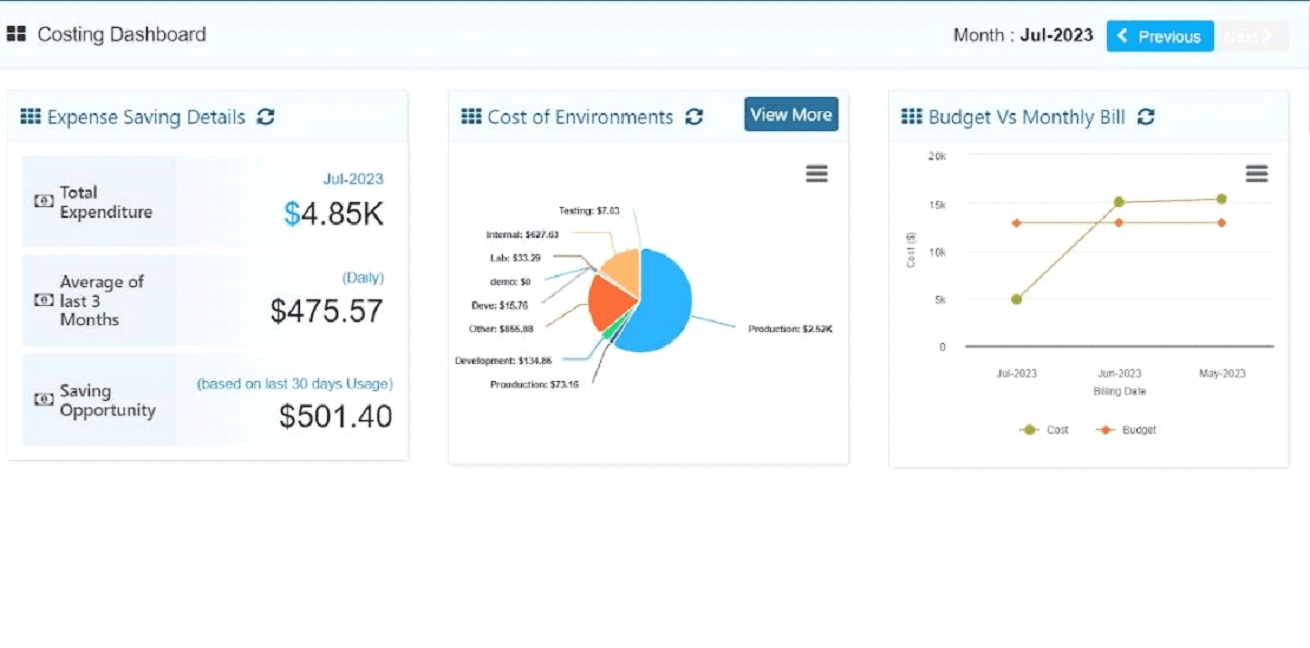The image size is (1310, 648).
Task: Select the dark orange Other pie slice
Action: pos(606,302)
